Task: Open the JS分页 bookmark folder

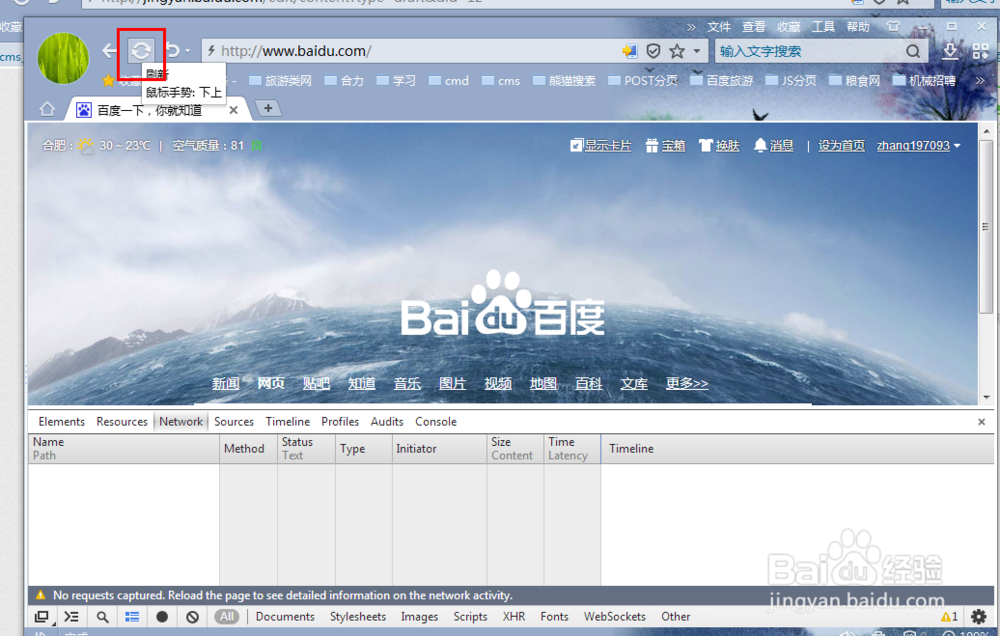Action: tap(791, 80)
